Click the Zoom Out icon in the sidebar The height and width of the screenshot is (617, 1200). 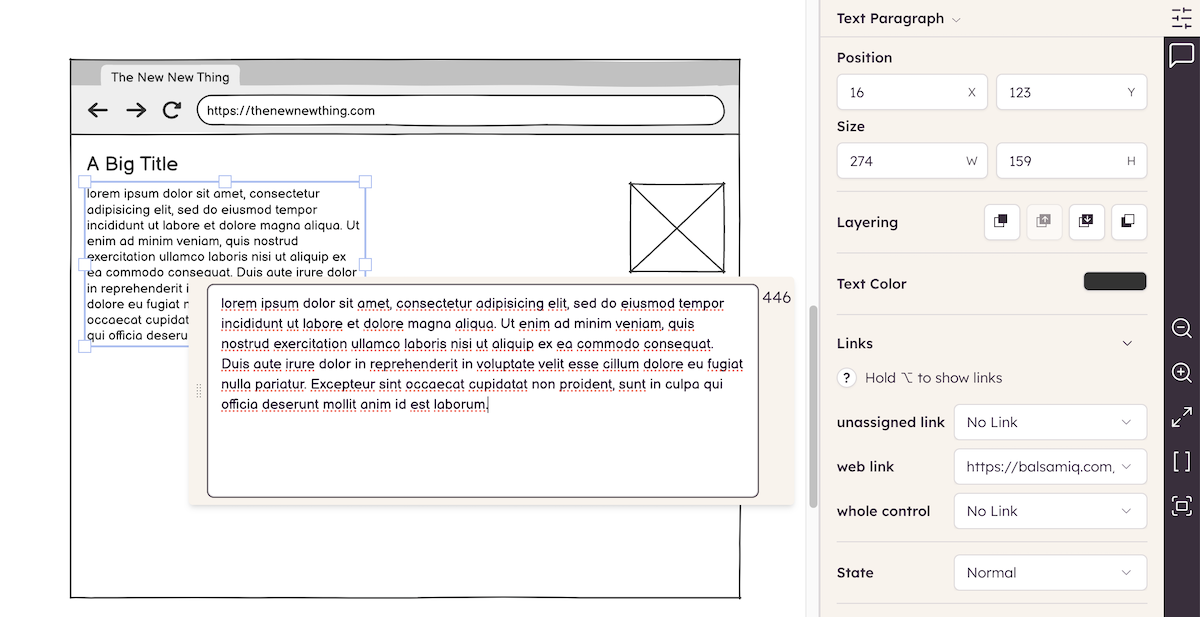pos(1181,328)
